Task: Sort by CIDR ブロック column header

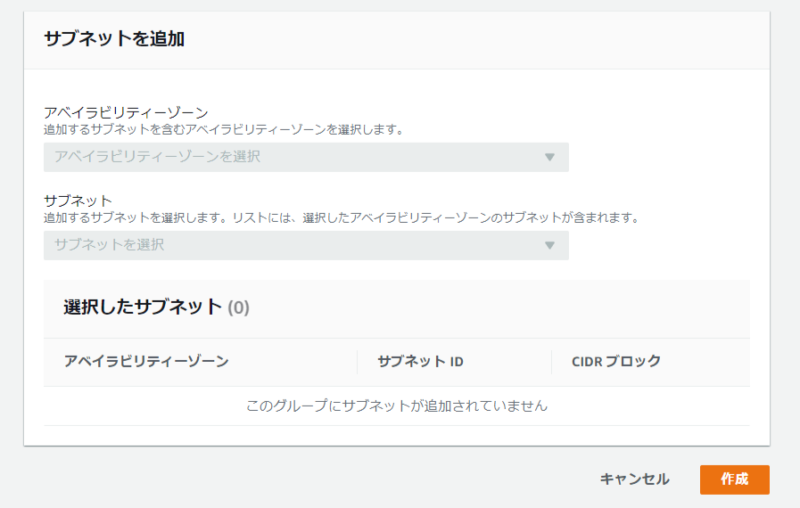Action: click(616, 361)
